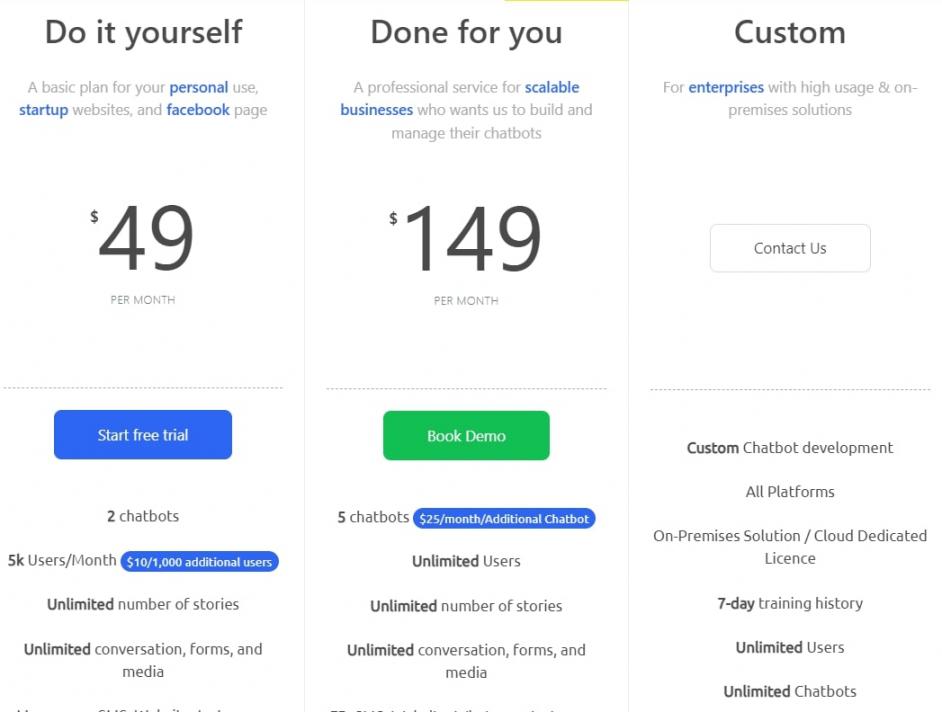The height and width of the screenshot is (712, 942).
Task: Click the "2 chatbots" feature line
Action: [143, 516]
